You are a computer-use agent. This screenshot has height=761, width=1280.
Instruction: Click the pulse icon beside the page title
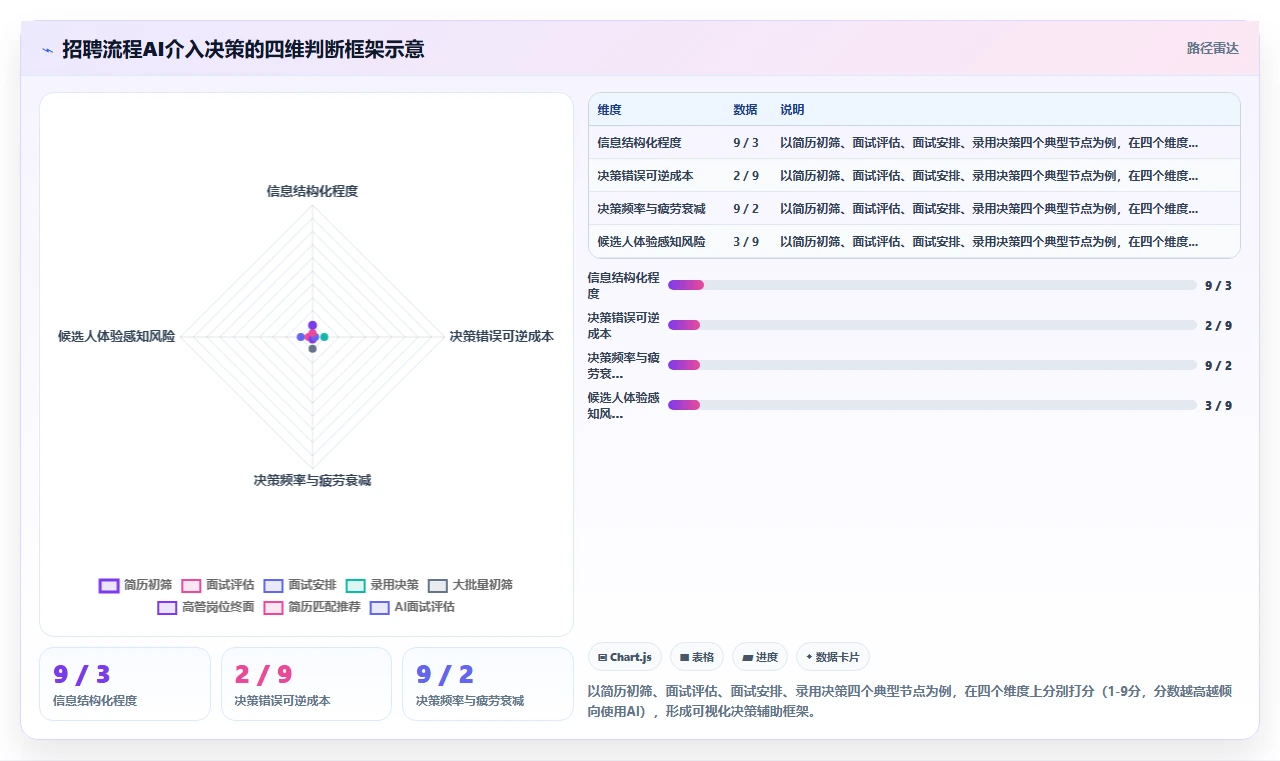(x=47, y=50)
